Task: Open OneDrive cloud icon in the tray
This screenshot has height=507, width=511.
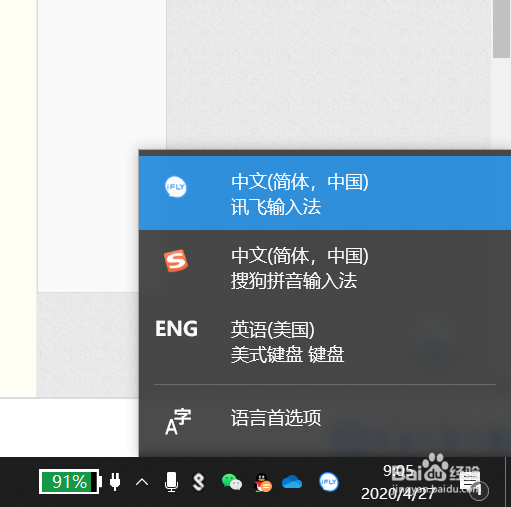Action: tap(292, 482)
